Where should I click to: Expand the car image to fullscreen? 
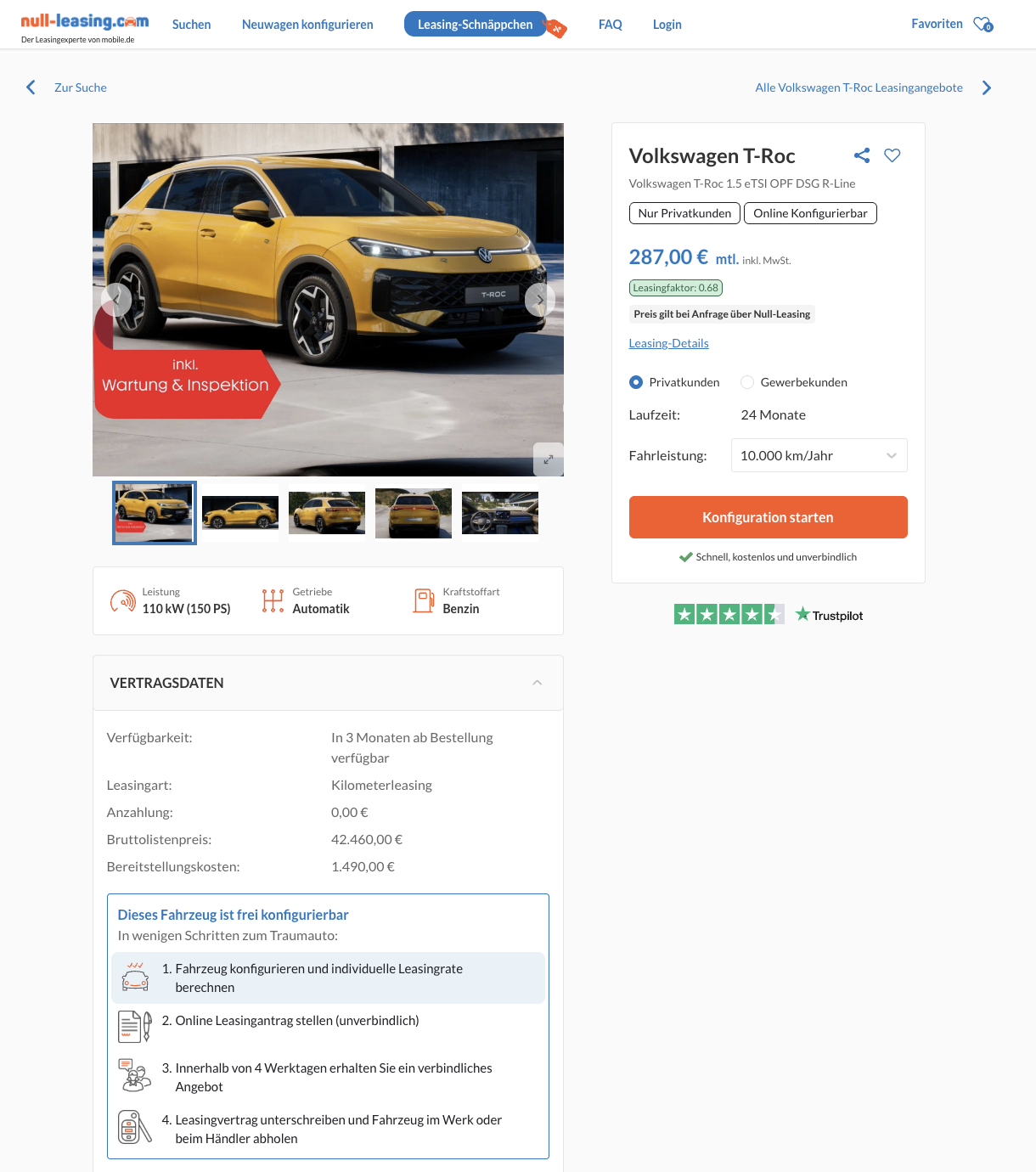548,459
